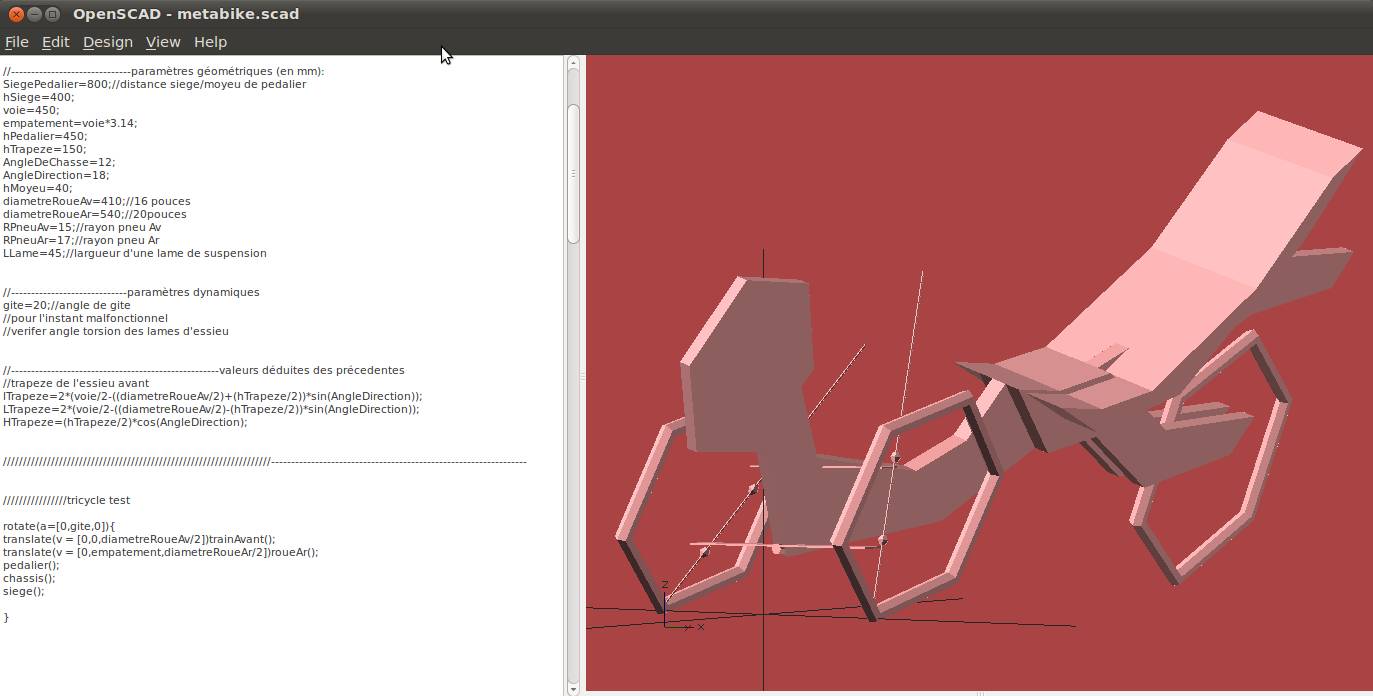Click the editor scrollbar down arrow

point(573,688)
